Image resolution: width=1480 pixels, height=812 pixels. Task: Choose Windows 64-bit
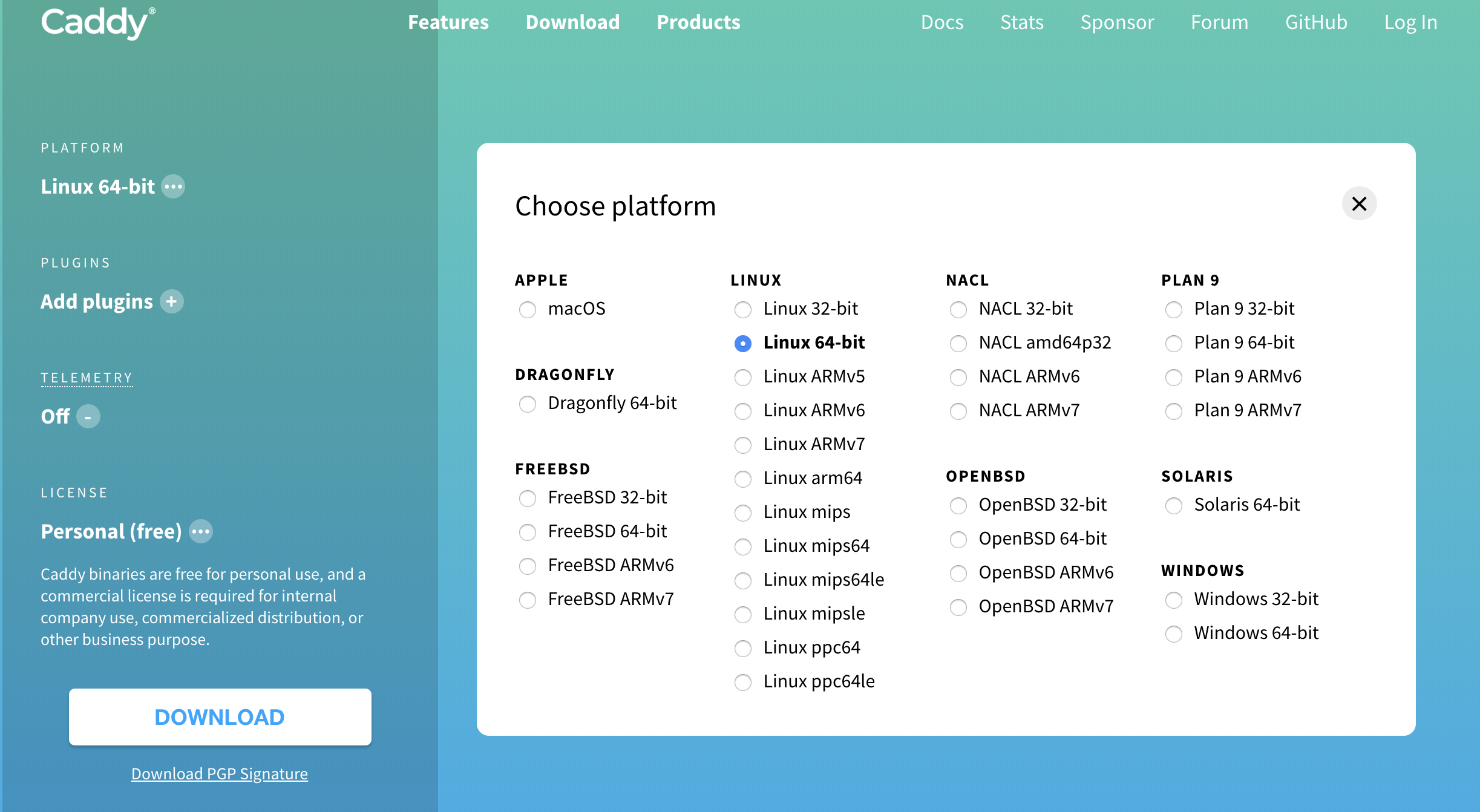1174,634
